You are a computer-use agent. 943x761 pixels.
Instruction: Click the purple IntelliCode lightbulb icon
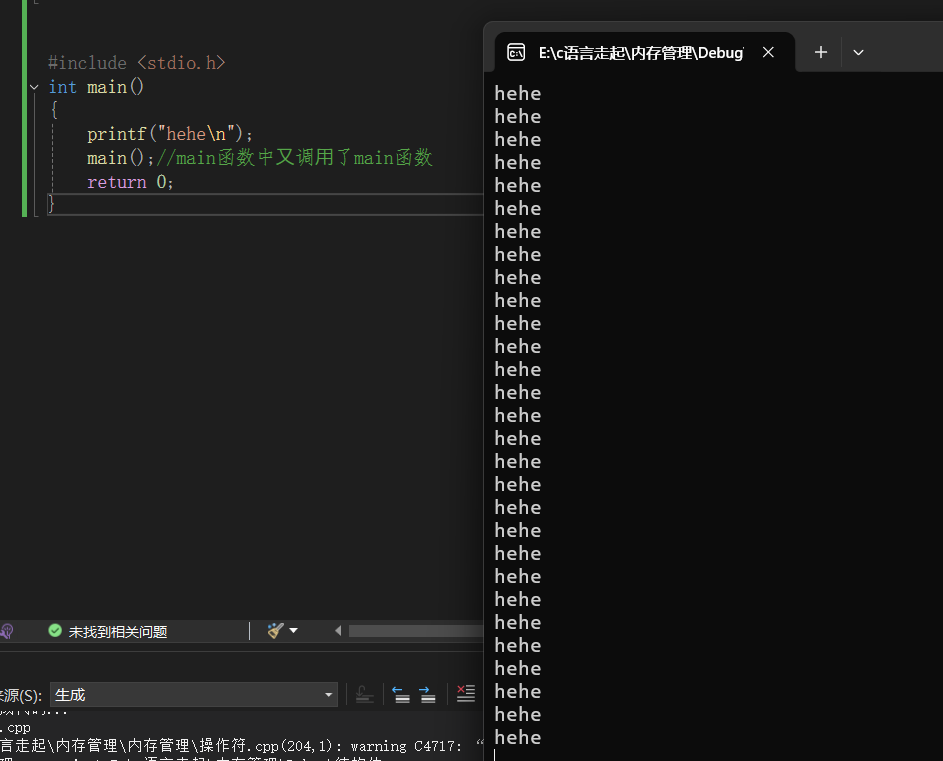pos(7,631)
